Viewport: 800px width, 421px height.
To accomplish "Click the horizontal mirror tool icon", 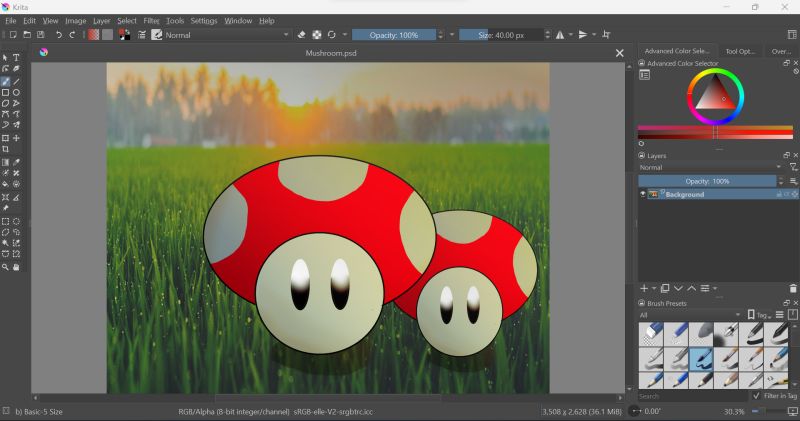I will 562,35.
